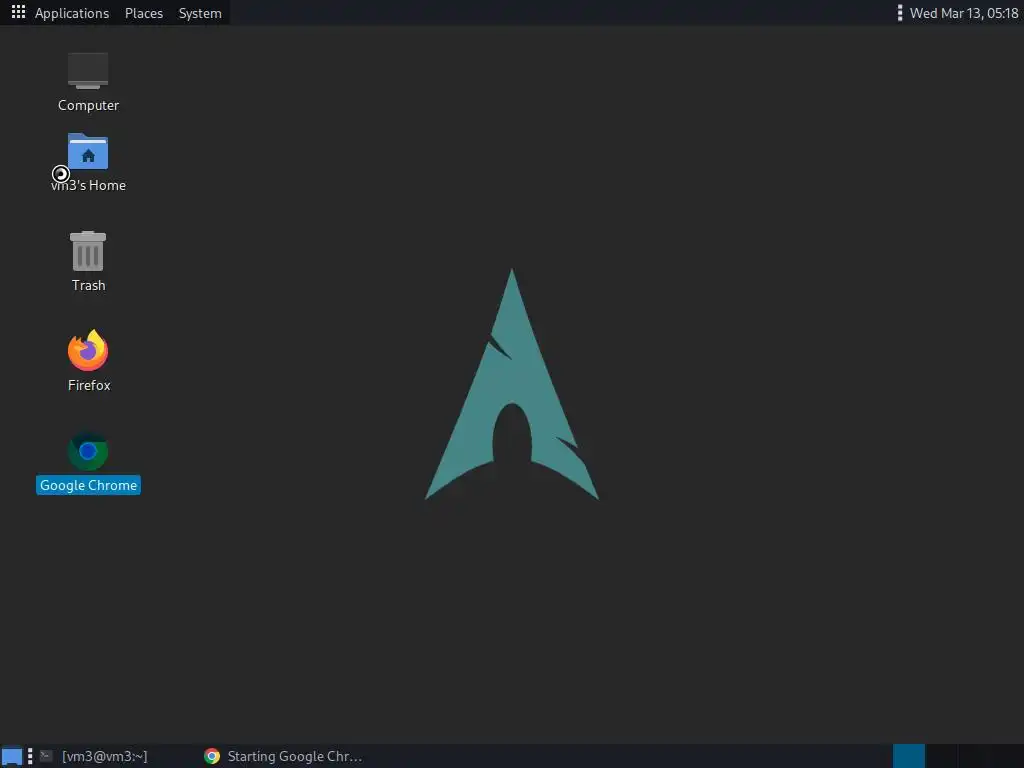This screenshot has width=1024, height=768.
Task: Open the System menu
Action: click(200, 13)
